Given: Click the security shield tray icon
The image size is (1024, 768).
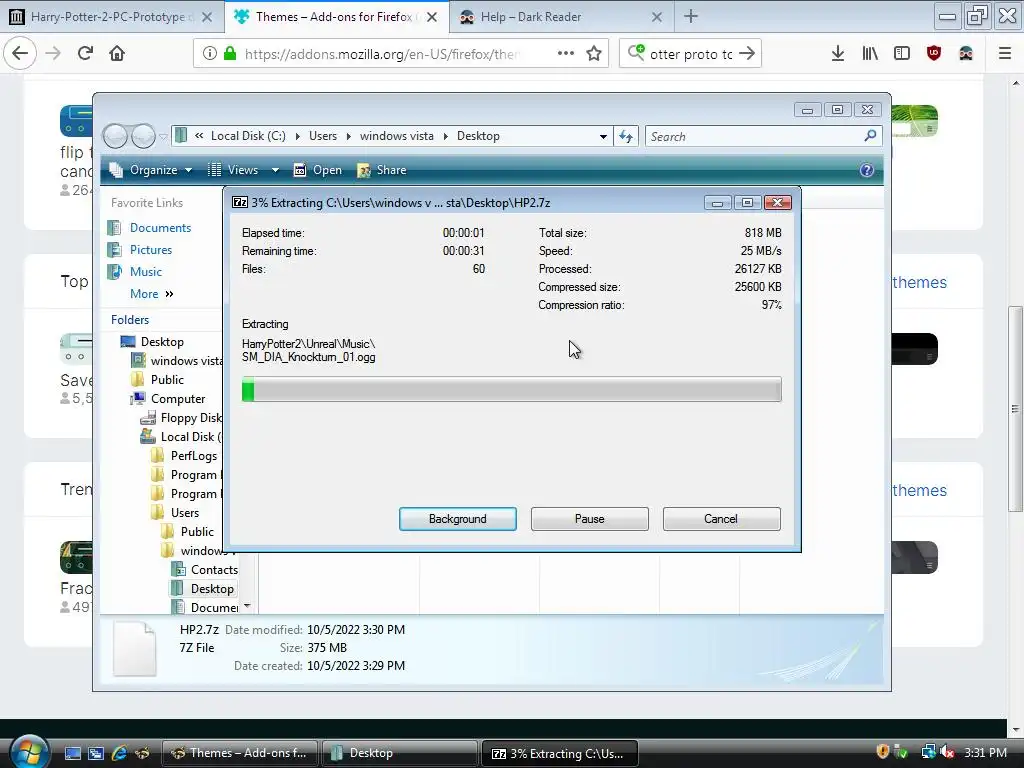Looking at the screenshot, I should [882, 752].
